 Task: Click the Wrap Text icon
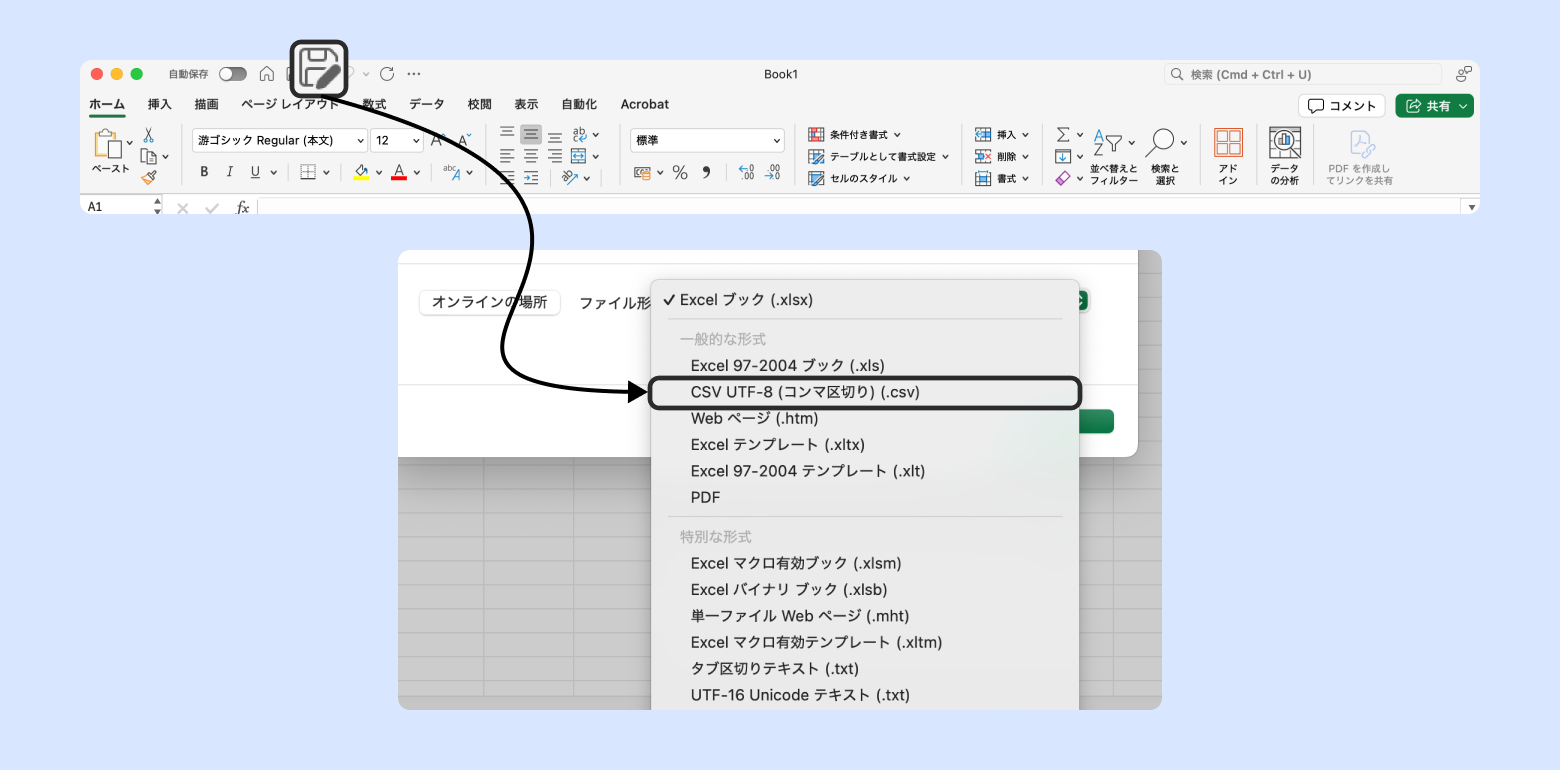tap(579, 135)
